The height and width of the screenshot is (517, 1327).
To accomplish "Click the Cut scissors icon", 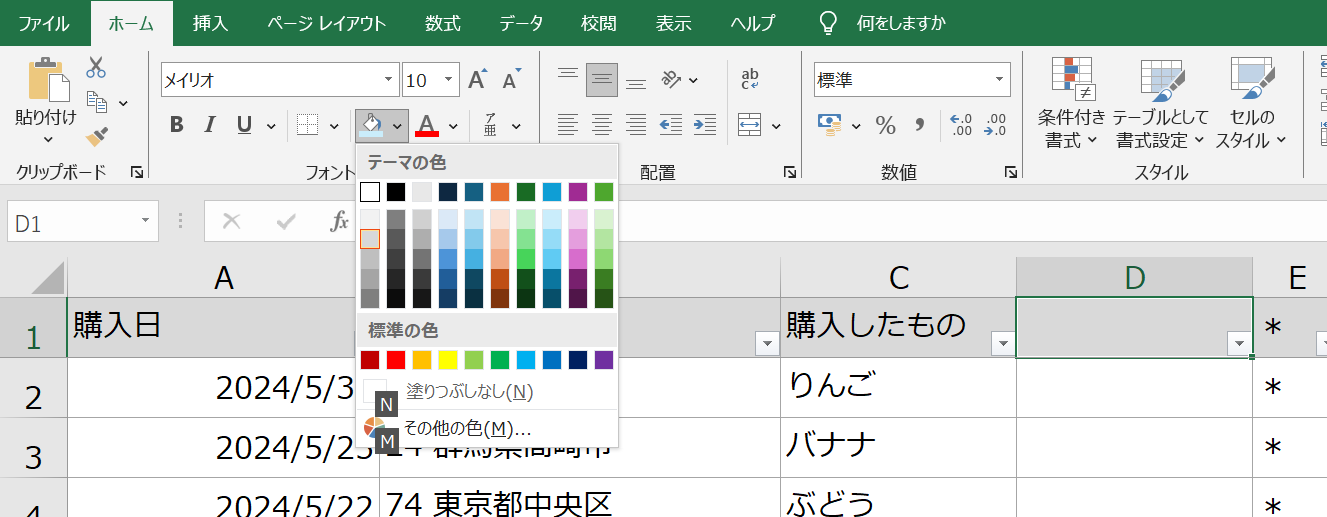I will tap(96, 68).
